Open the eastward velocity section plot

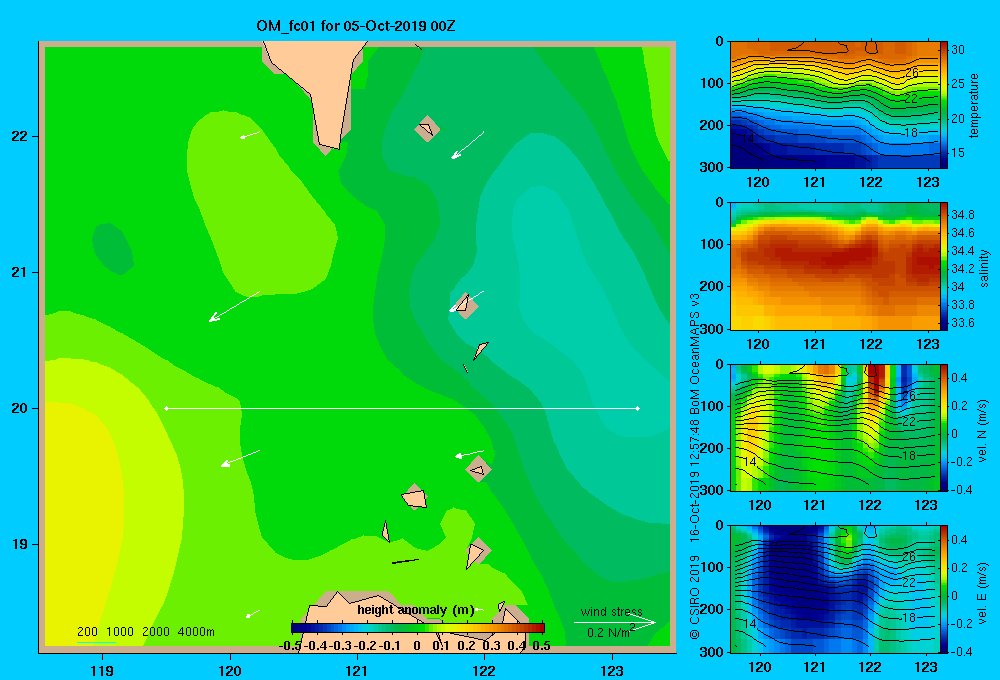(x=834, y=589)
